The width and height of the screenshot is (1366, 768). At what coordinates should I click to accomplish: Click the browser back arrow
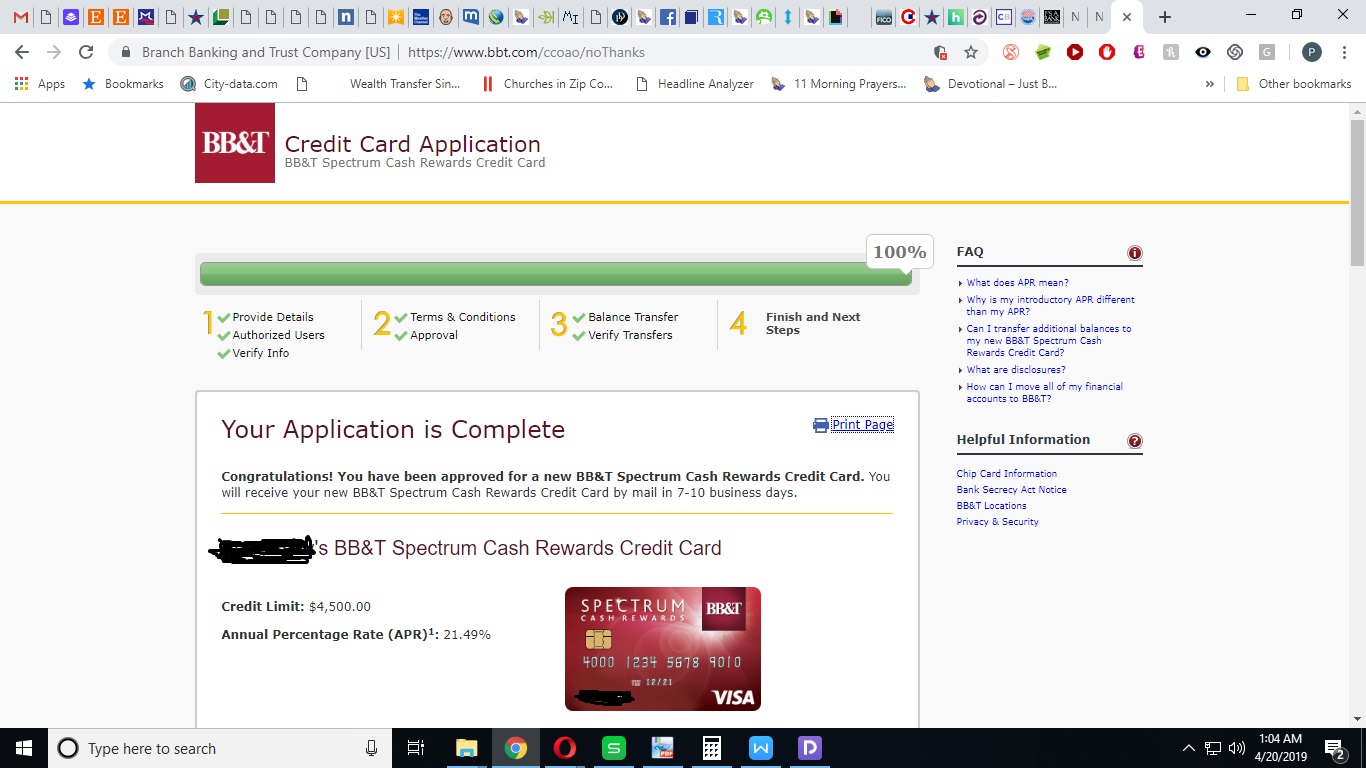point(22,52)
